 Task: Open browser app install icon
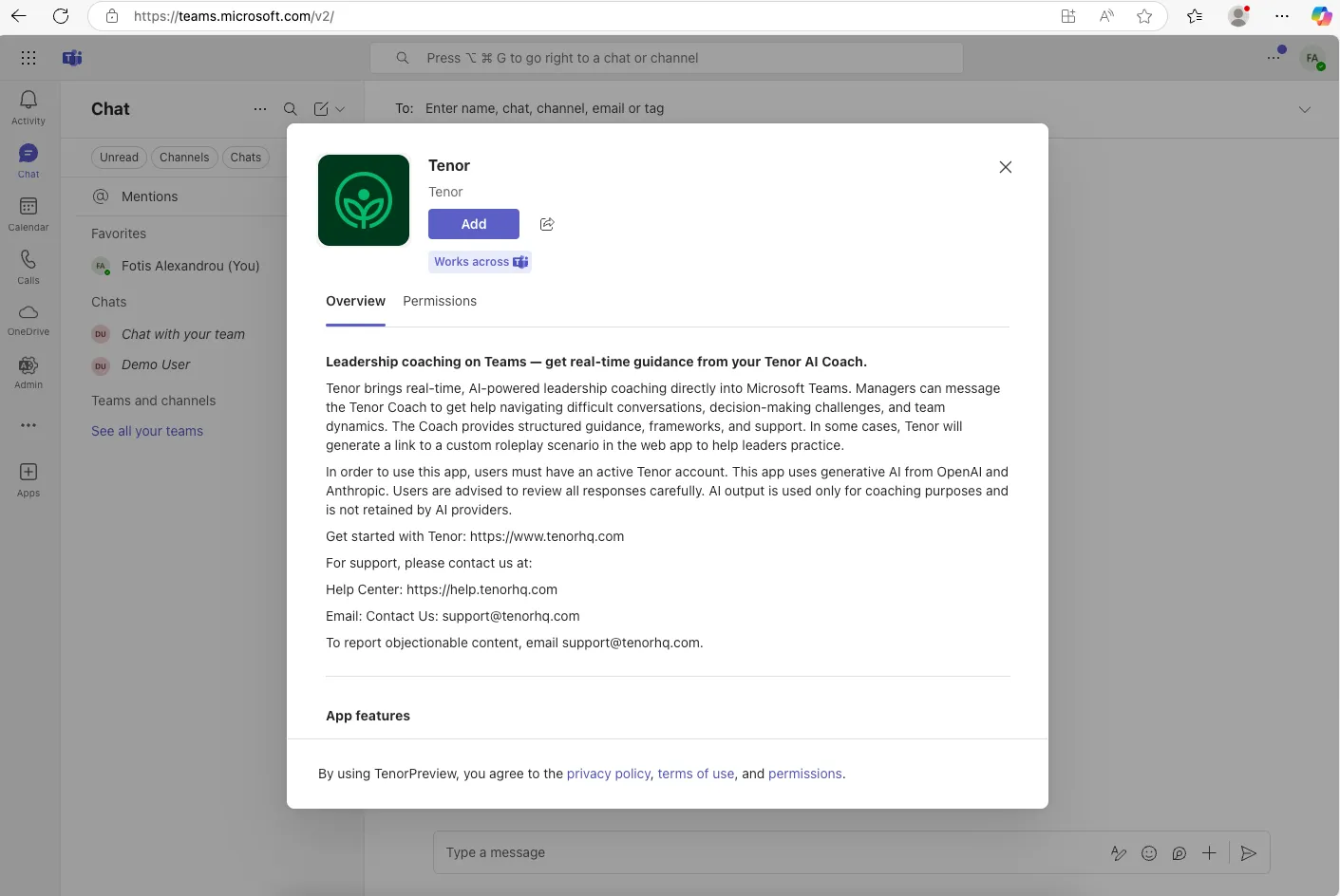[x=1068, y=16]
